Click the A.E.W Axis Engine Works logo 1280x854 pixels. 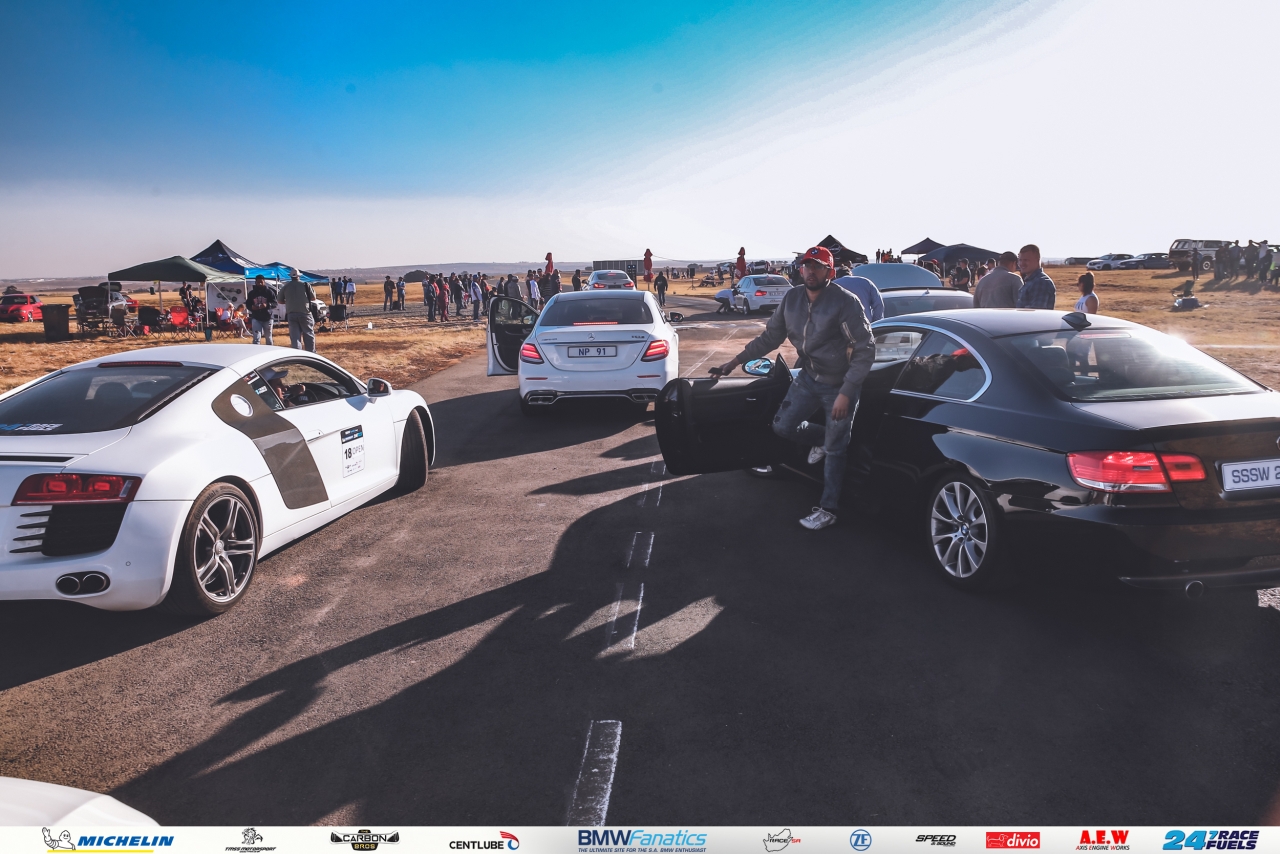[1102, 840]
